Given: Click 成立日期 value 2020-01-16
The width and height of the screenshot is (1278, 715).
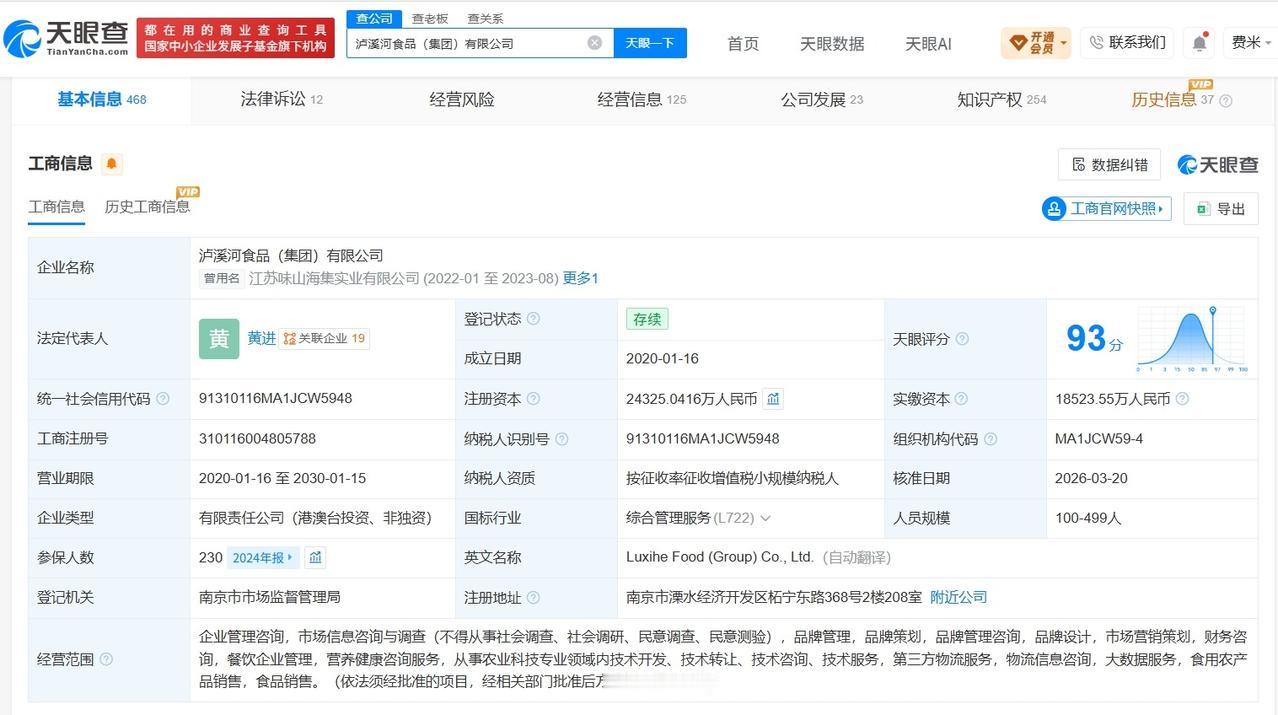Looking at the screenshot, I should (x=662, y=358).
